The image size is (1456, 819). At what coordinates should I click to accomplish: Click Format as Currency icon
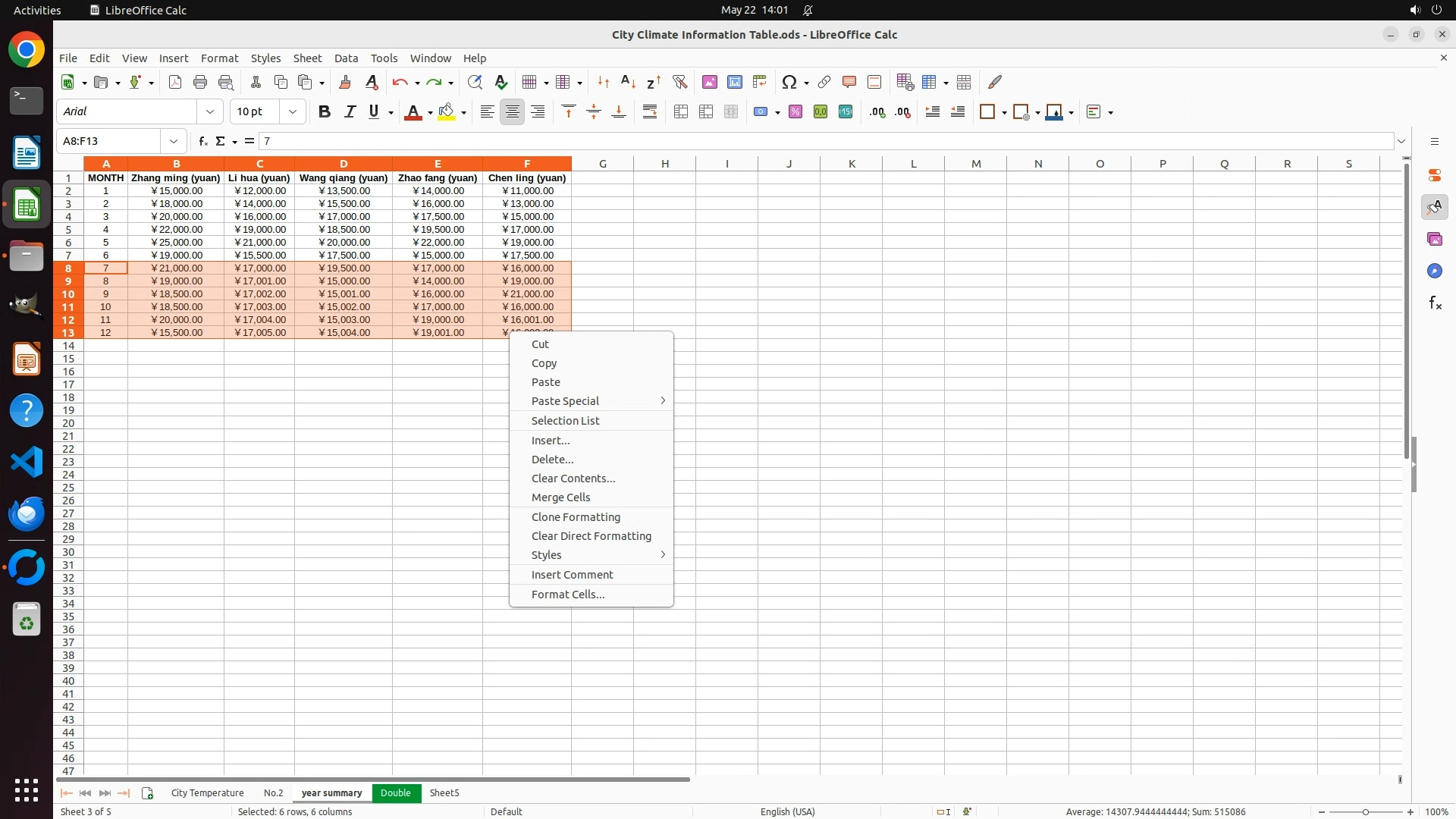tap(760, 111)
